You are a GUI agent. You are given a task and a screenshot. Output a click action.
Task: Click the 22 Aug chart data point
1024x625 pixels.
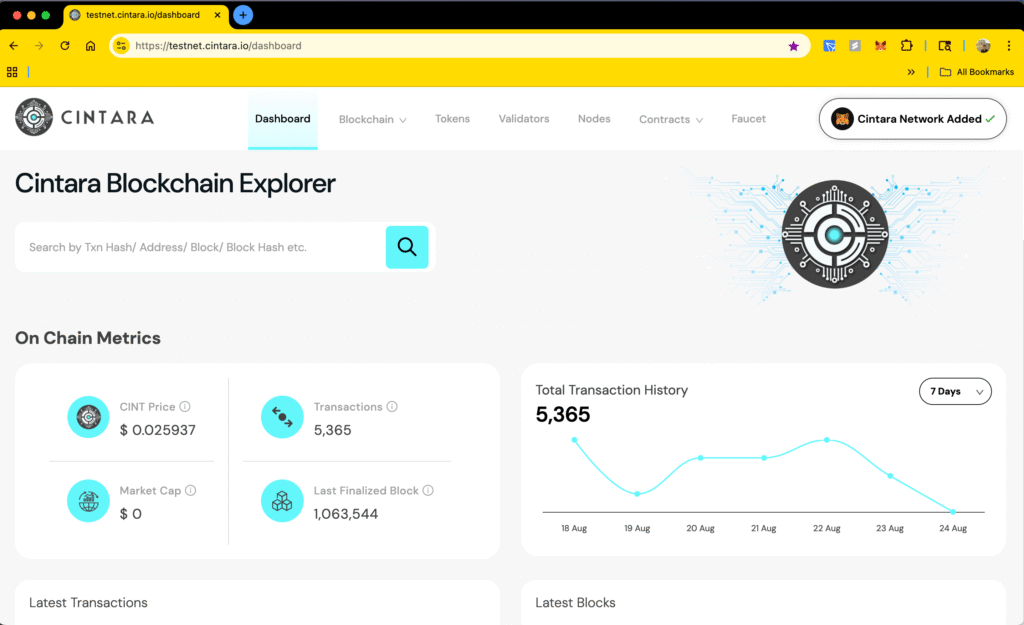[x=827, y=440]
